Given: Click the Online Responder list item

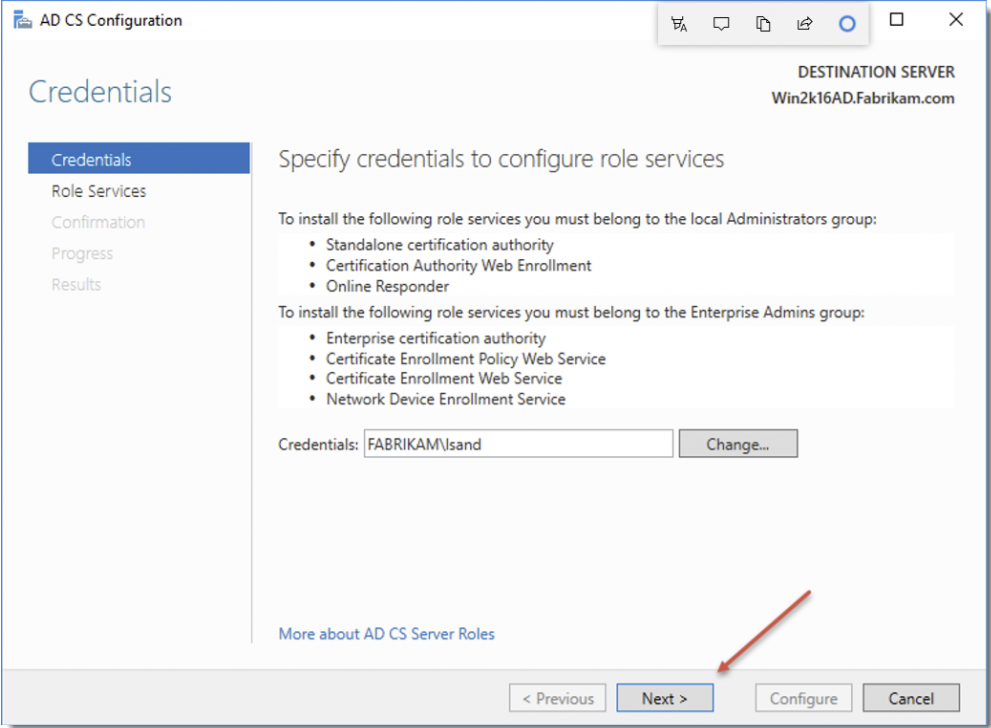Looking at the screenshot, I should pos(387,286).
